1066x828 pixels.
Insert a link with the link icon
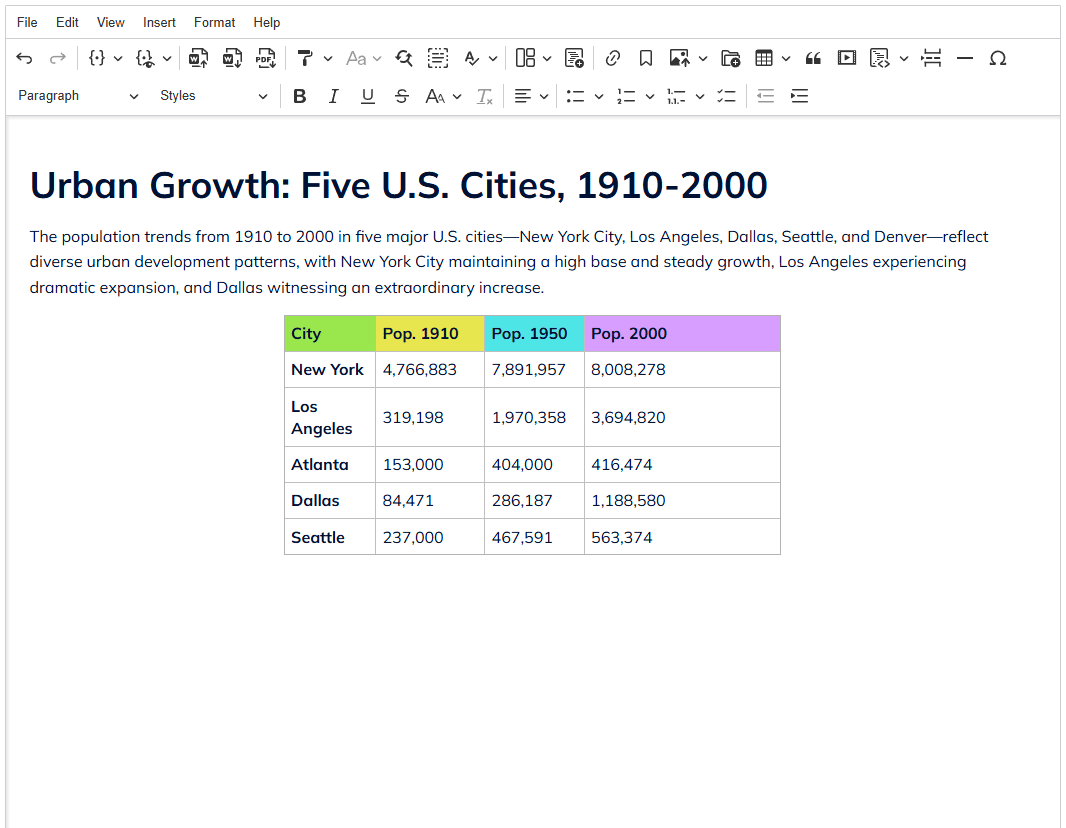point(613,58)
